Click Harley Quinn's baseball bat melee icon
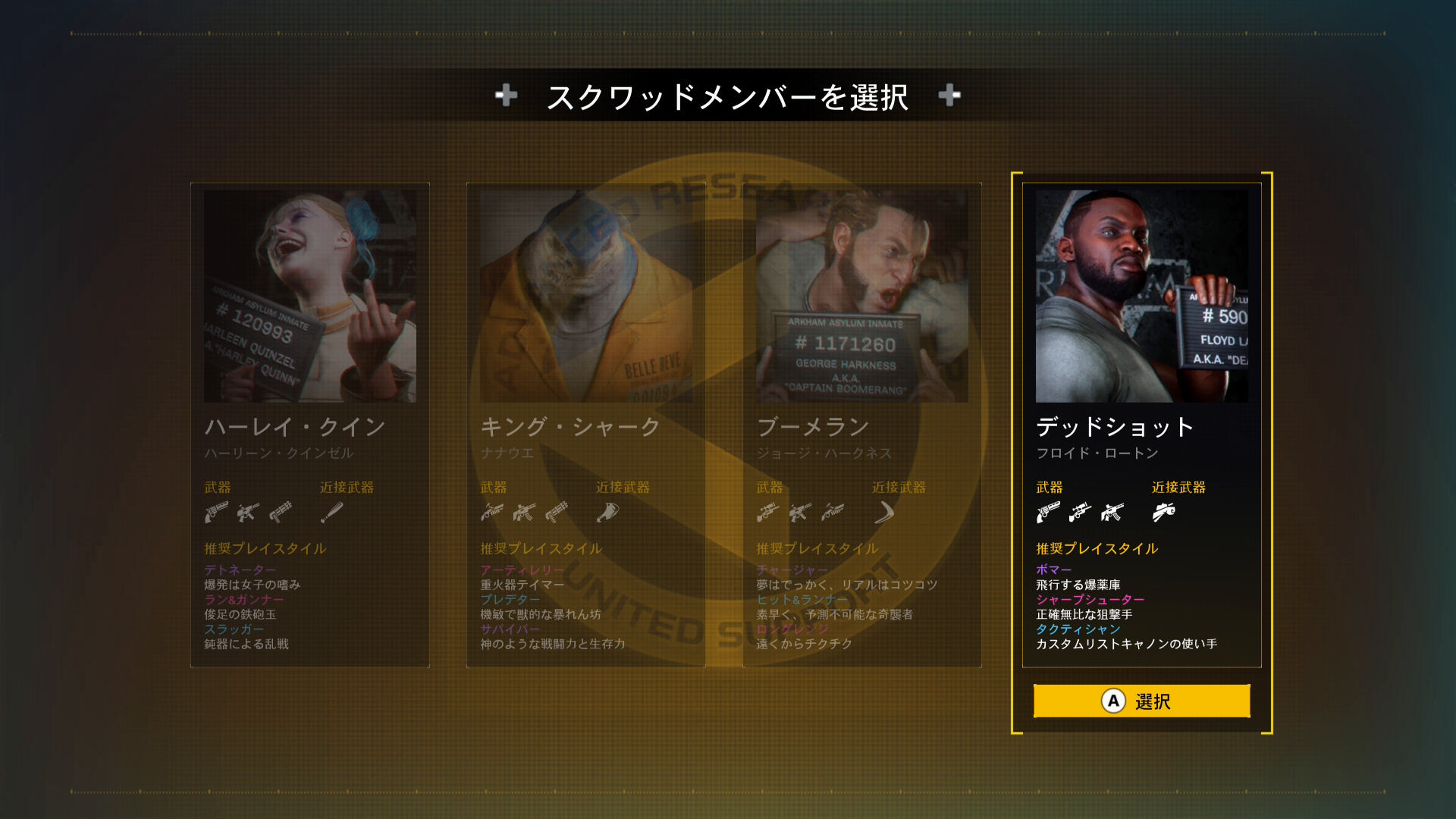 [331, 513]
